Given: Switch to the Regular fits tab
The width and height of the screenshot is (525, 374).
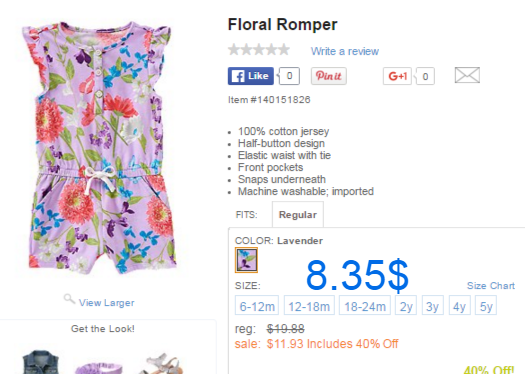Looking at the screenshot, I should click(x=298, y=215).
